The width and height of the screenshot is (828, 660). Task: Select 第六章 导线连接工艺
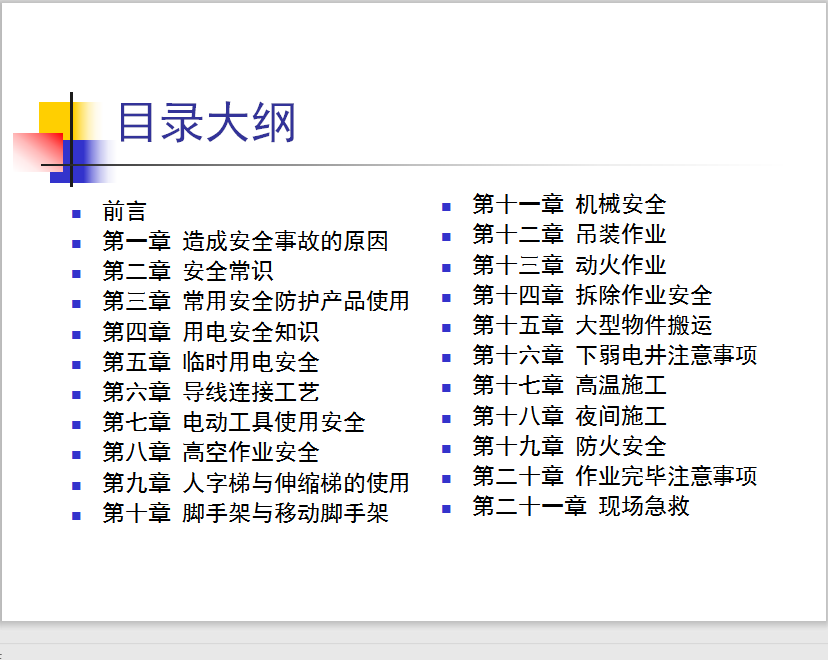(x=211, y=392)
